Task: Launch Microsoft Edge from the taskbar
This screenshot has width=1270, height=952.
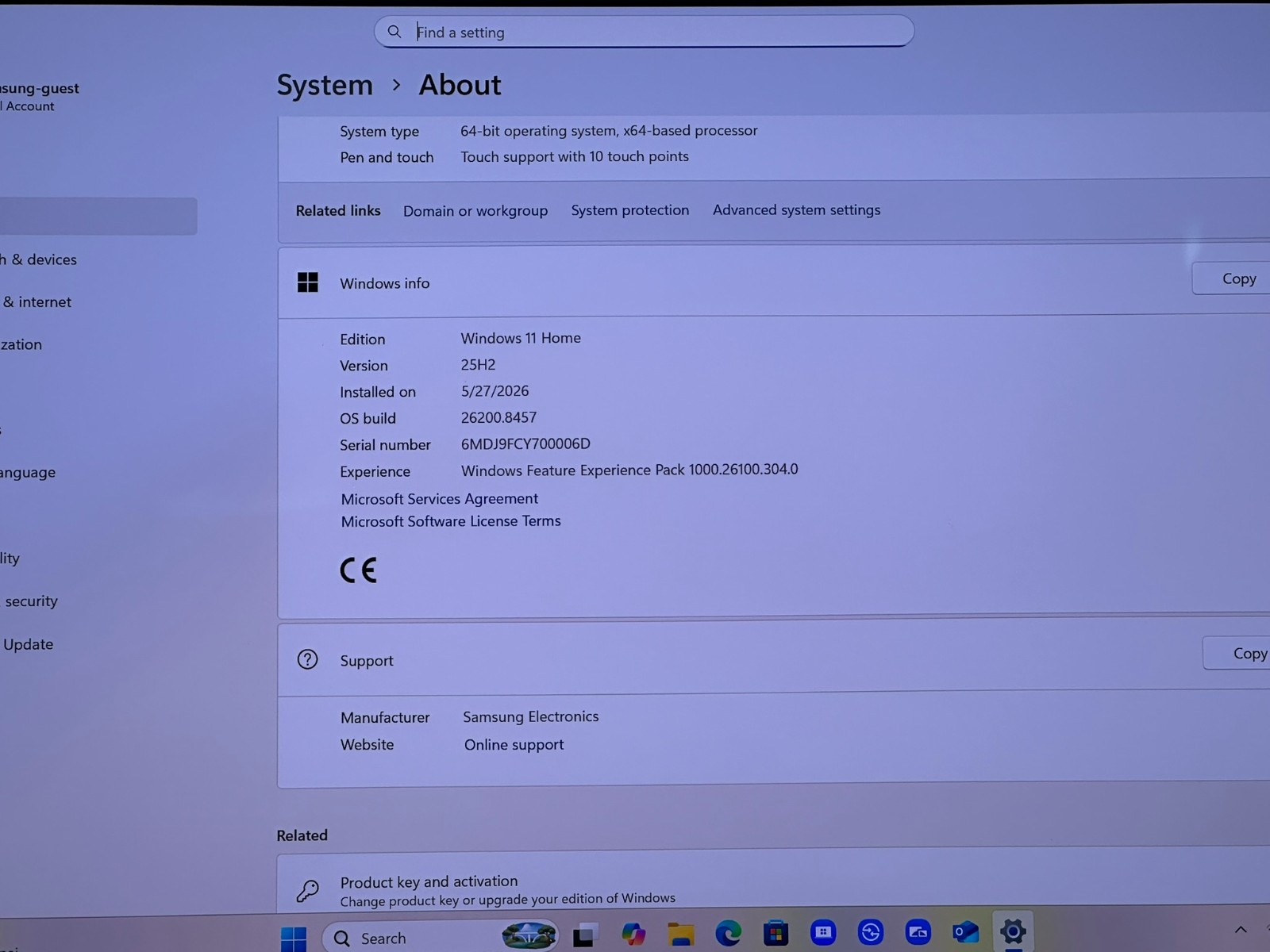Action: tap(728, 933)
